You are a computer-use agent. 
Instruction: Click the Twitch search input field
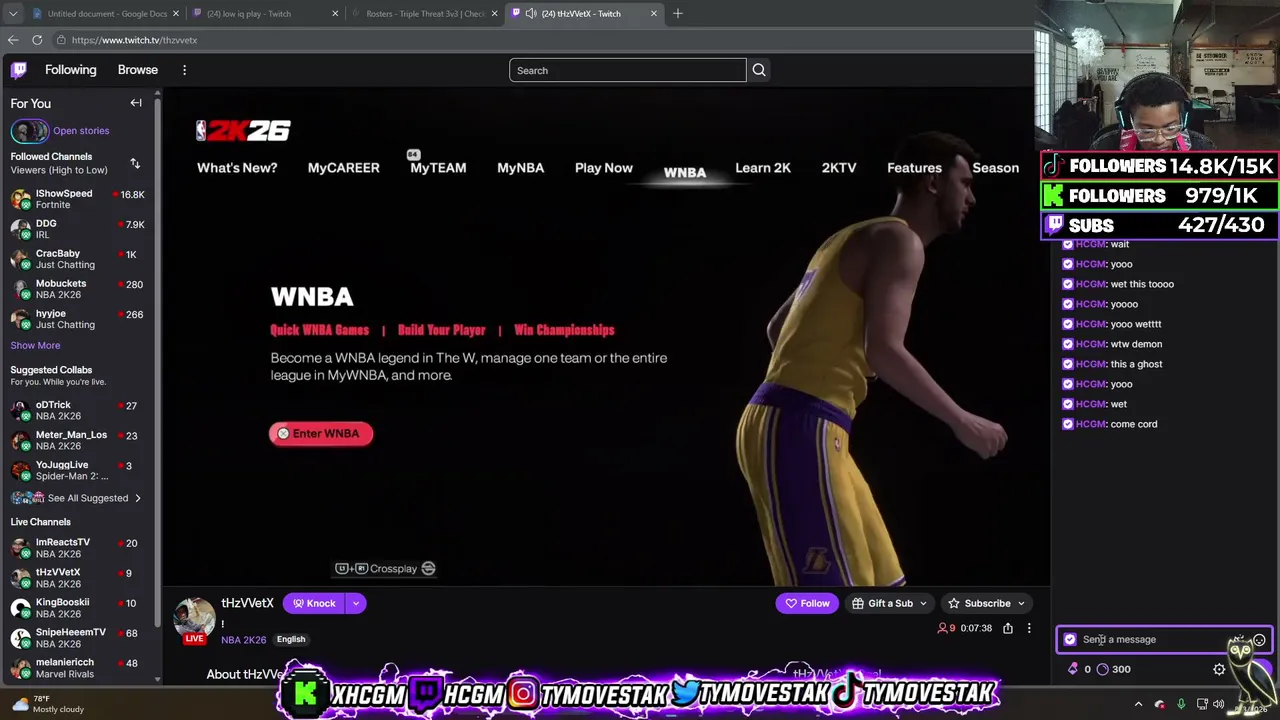(x=627, y=70)
